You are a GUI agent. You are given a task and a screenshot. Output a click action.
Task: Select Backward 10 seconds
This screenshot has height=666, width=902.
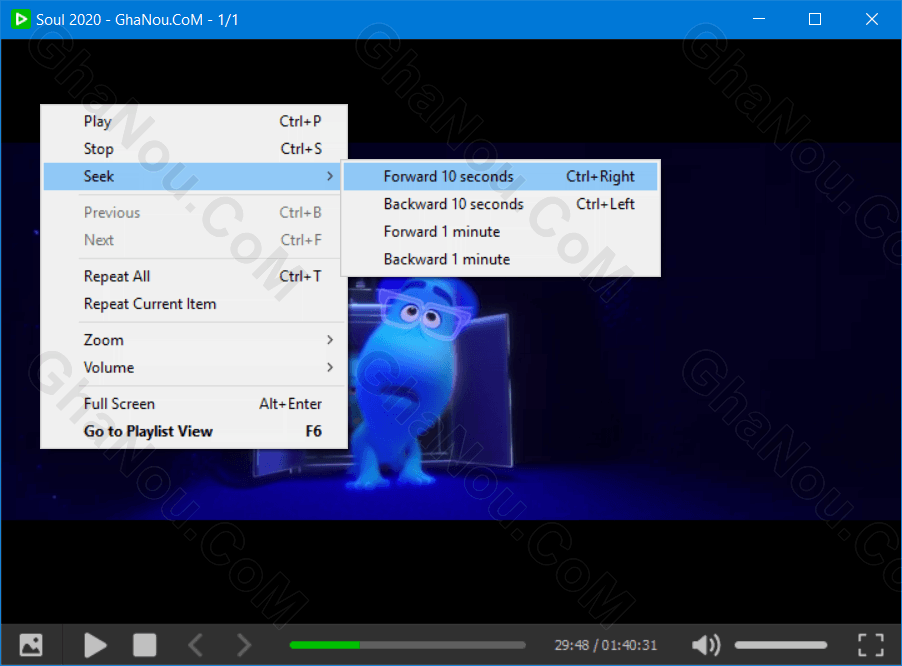(500, 204)
